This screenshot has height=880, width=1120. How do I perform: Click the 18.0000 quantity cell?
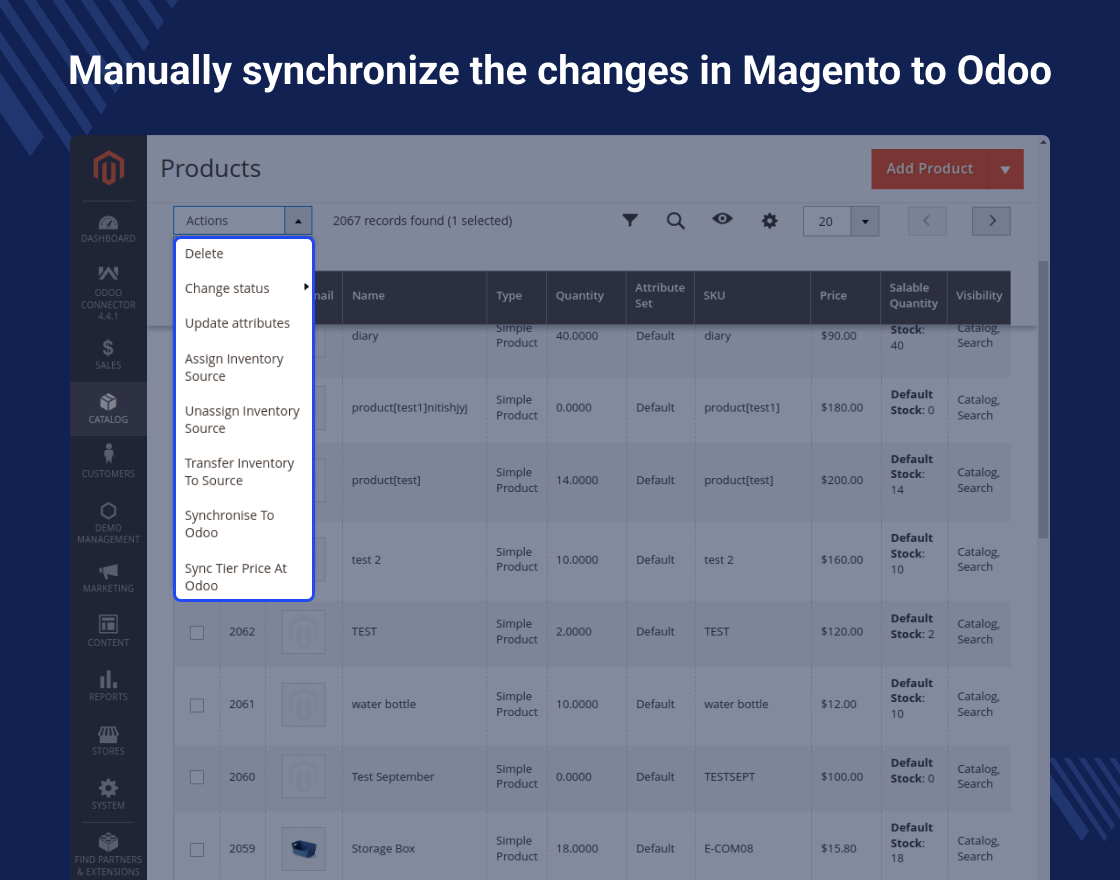(x=577, y=849)
